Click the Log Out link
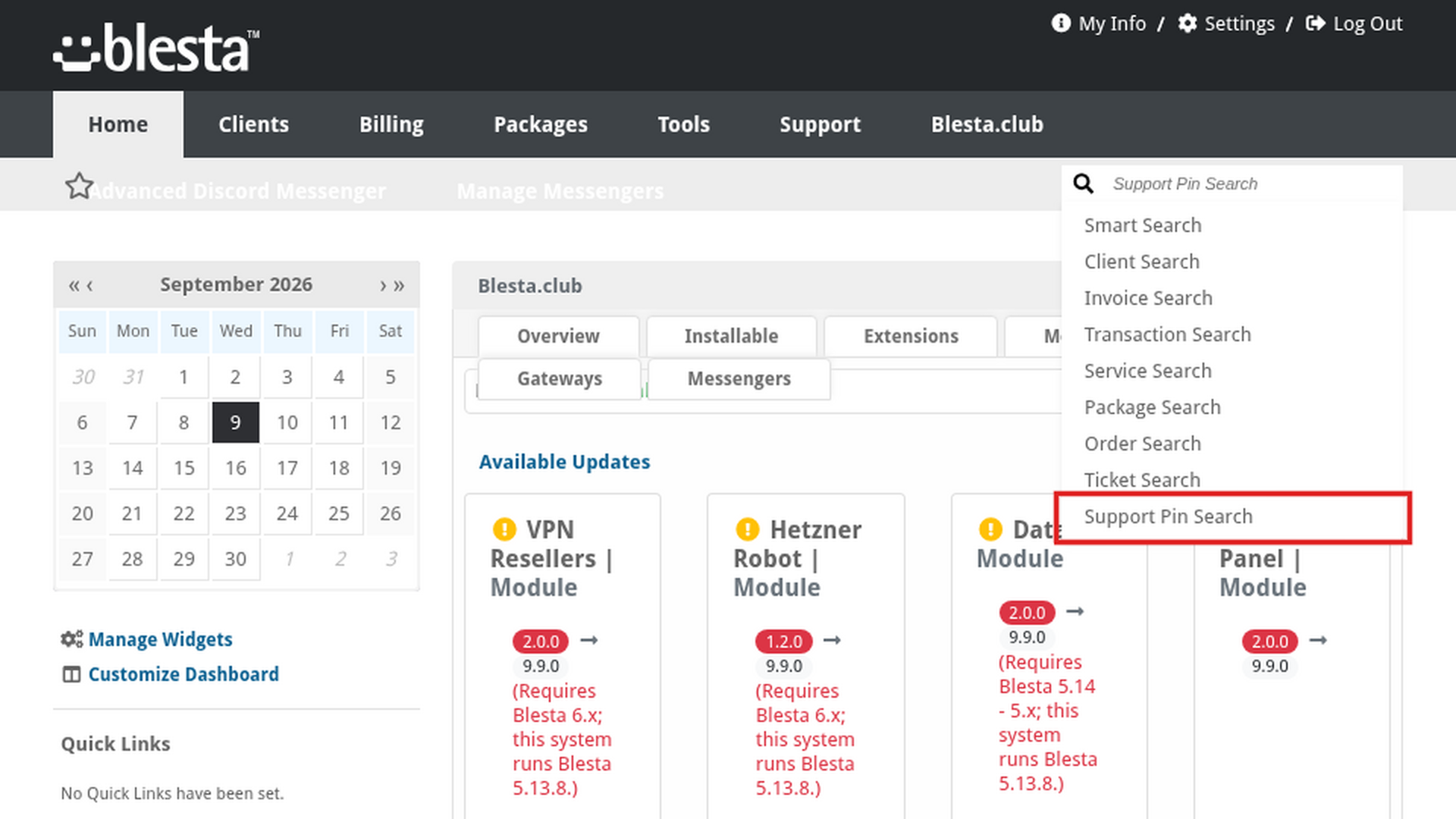1456x819 pixels. pos(1368,24)
